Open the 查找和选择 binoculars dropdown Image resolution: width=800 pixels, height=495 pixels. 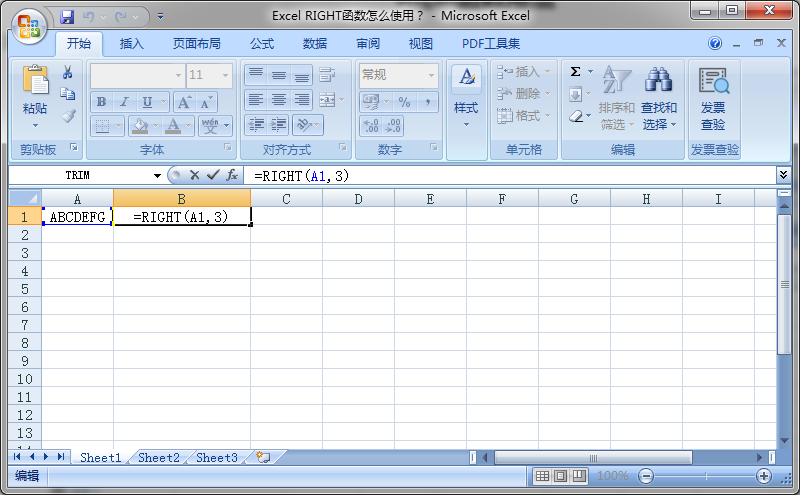[x=659, y=97]
